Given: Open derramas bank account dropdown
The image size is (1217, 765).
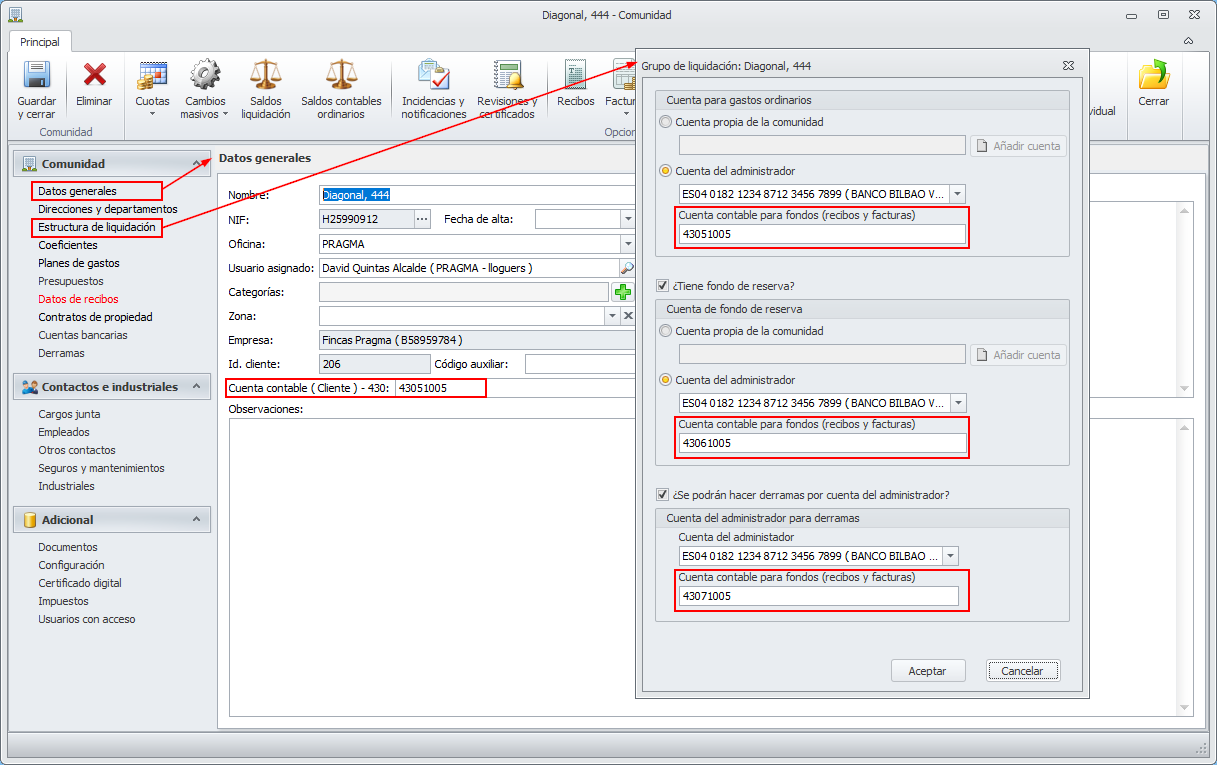Looking at the screenshot, I should pos(950,556).
